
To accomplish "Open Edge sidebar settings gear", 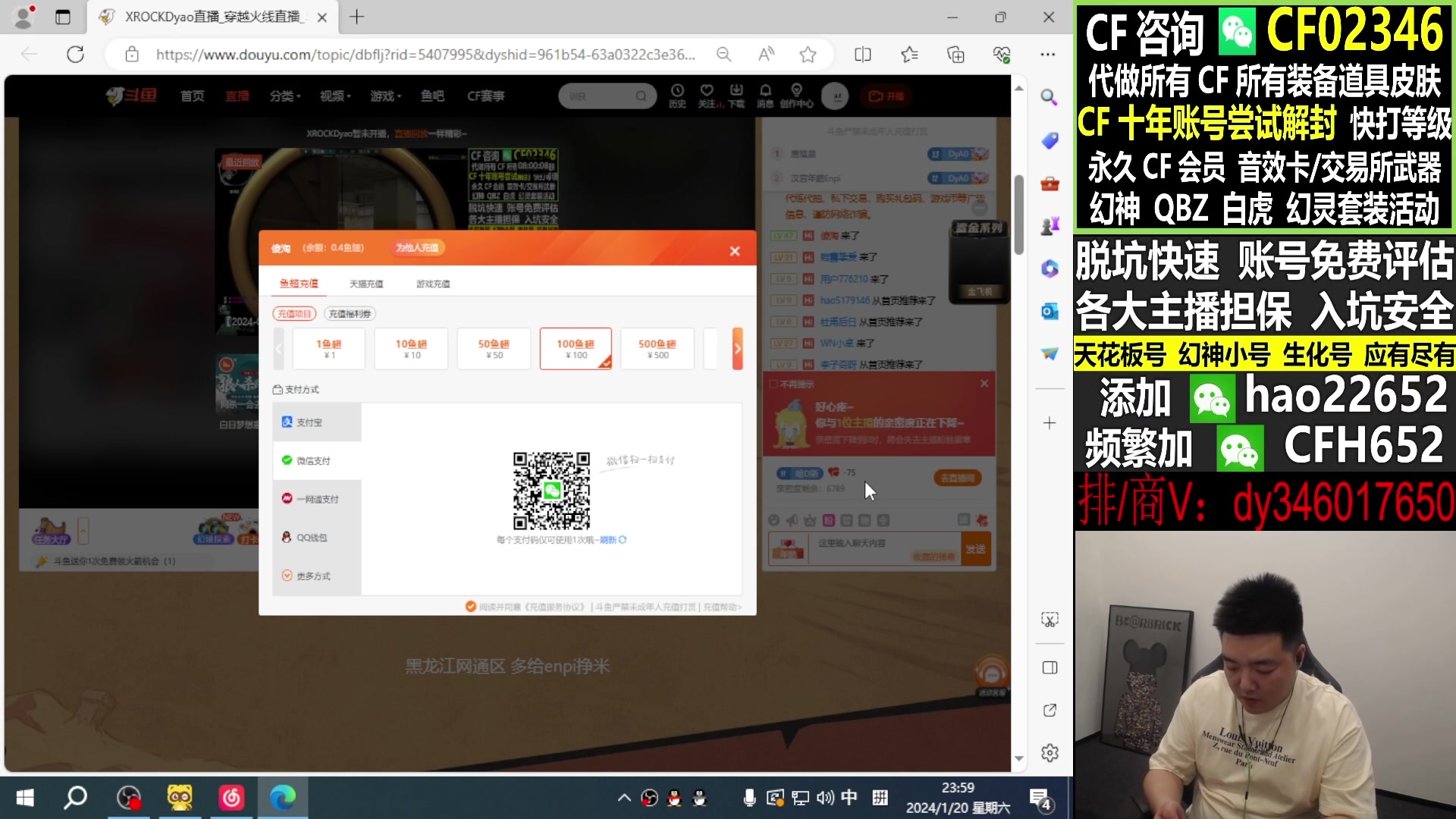I will tap(1050, 753).
